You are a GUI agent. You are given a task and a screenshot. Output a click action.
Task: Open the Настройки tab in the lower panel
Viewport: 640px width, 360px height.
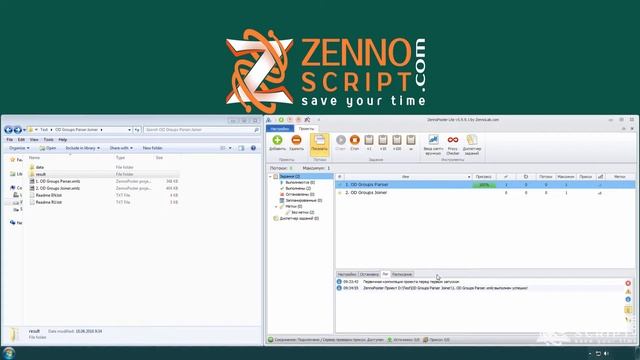tap(347, 274)
